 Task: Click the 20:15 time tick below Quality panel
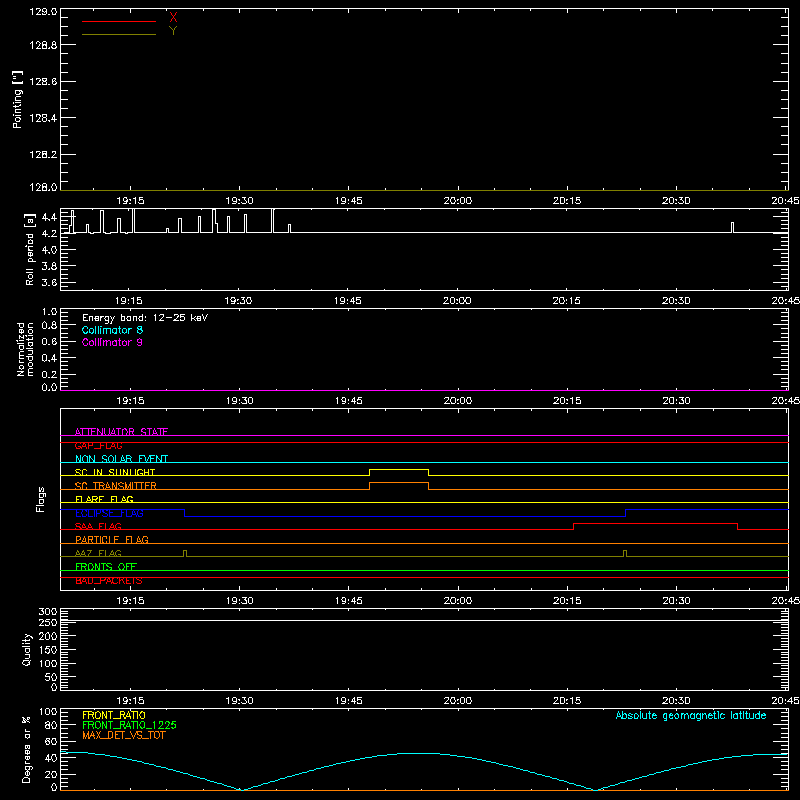tap(567, 701)
